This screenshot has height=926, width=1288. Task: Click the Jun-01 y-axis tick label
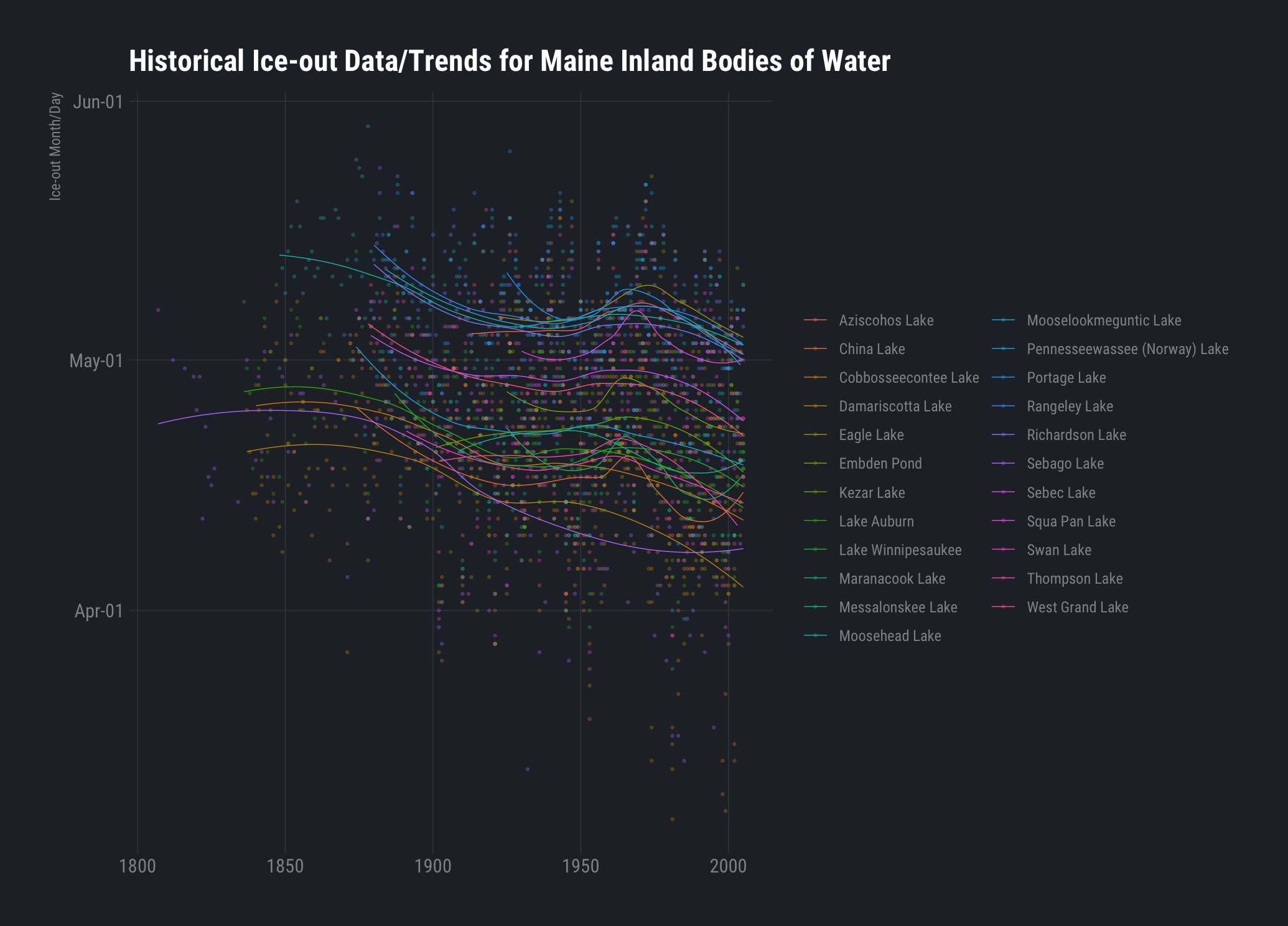98,101
